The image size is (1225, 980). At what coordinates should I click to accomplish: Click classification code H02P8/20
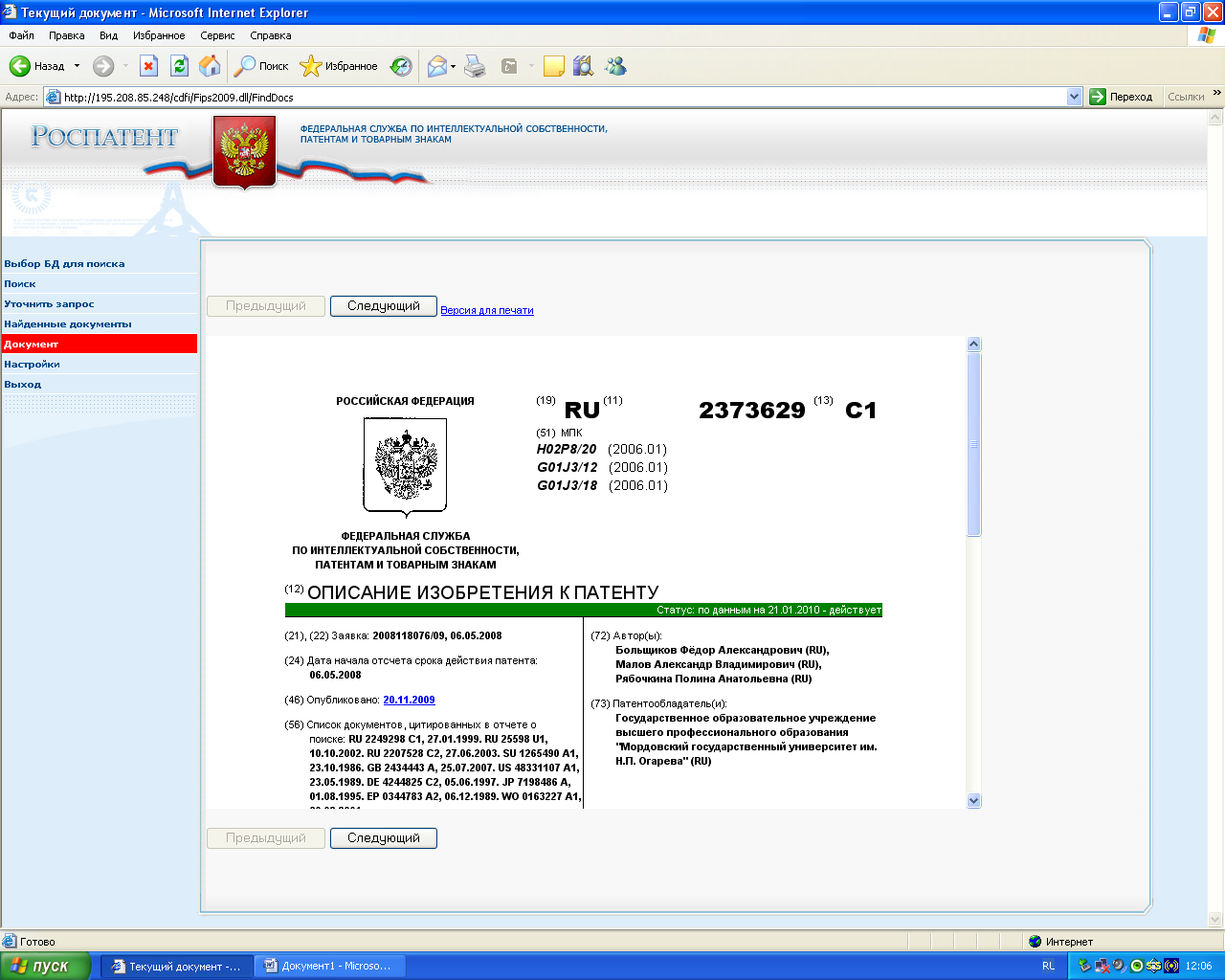point(567,449)
